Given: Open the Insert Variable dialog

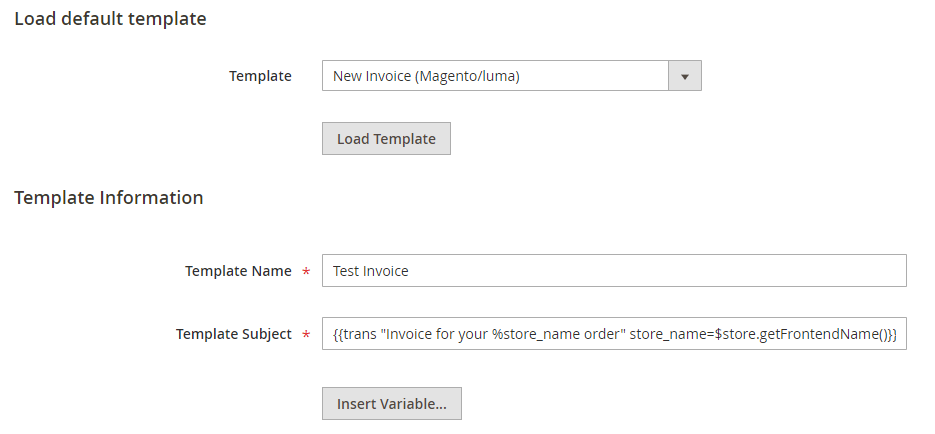Looking at the screenshot, I should click(392, 404).
